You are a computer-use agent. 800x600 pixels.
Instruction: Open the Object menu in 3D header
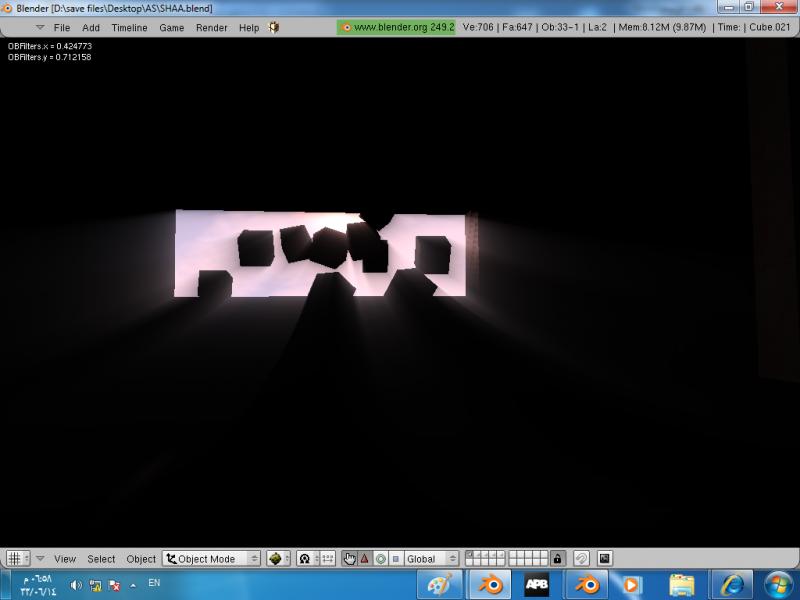[141, 559]
